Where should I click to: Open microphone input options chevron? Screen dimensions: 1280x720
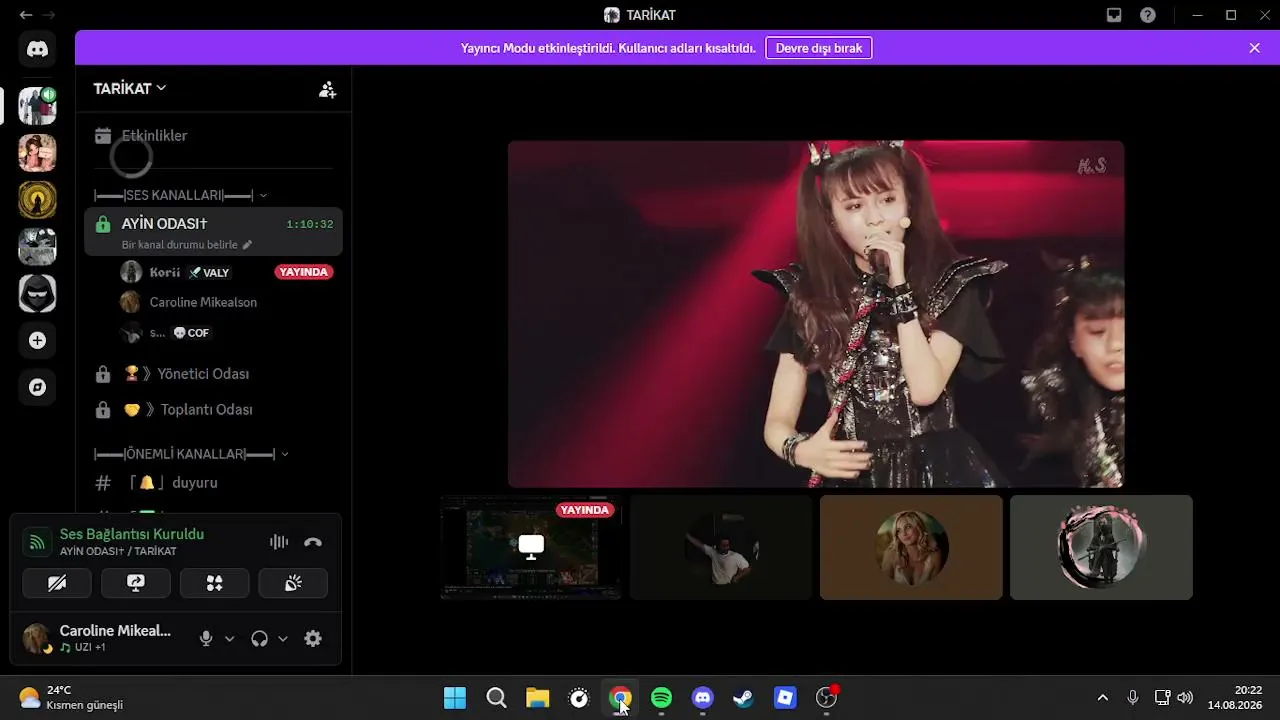(x=229, y=639)
